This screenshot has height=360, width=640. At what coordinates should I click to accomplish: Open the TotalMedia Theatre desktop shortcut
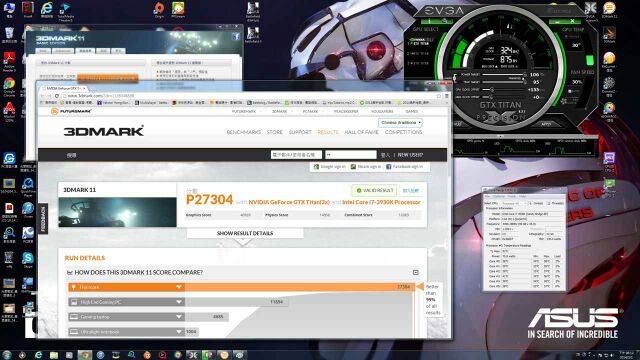tap(65, 10)
